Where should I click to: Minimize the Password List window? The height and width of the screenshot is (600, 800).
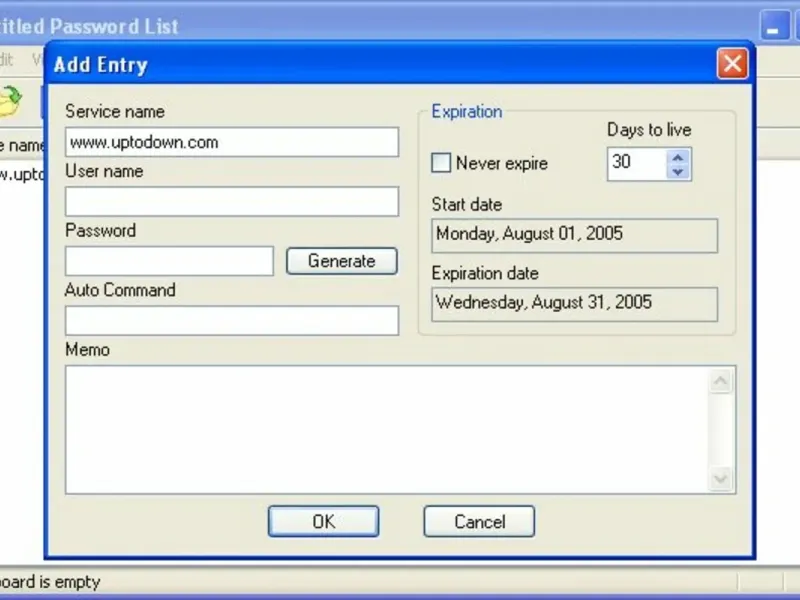point(774,26)
